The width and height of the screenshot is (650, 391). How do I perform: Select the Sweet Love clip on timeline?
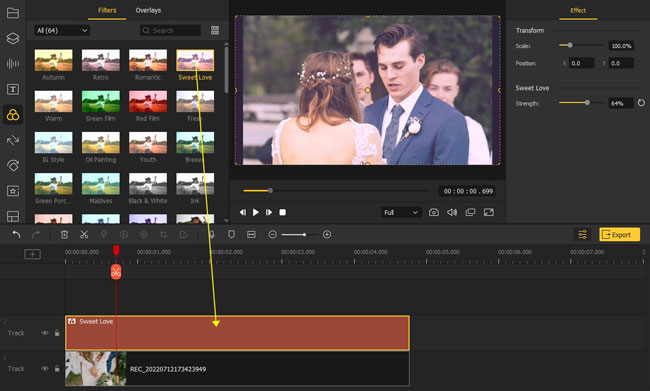pos(237,333)
